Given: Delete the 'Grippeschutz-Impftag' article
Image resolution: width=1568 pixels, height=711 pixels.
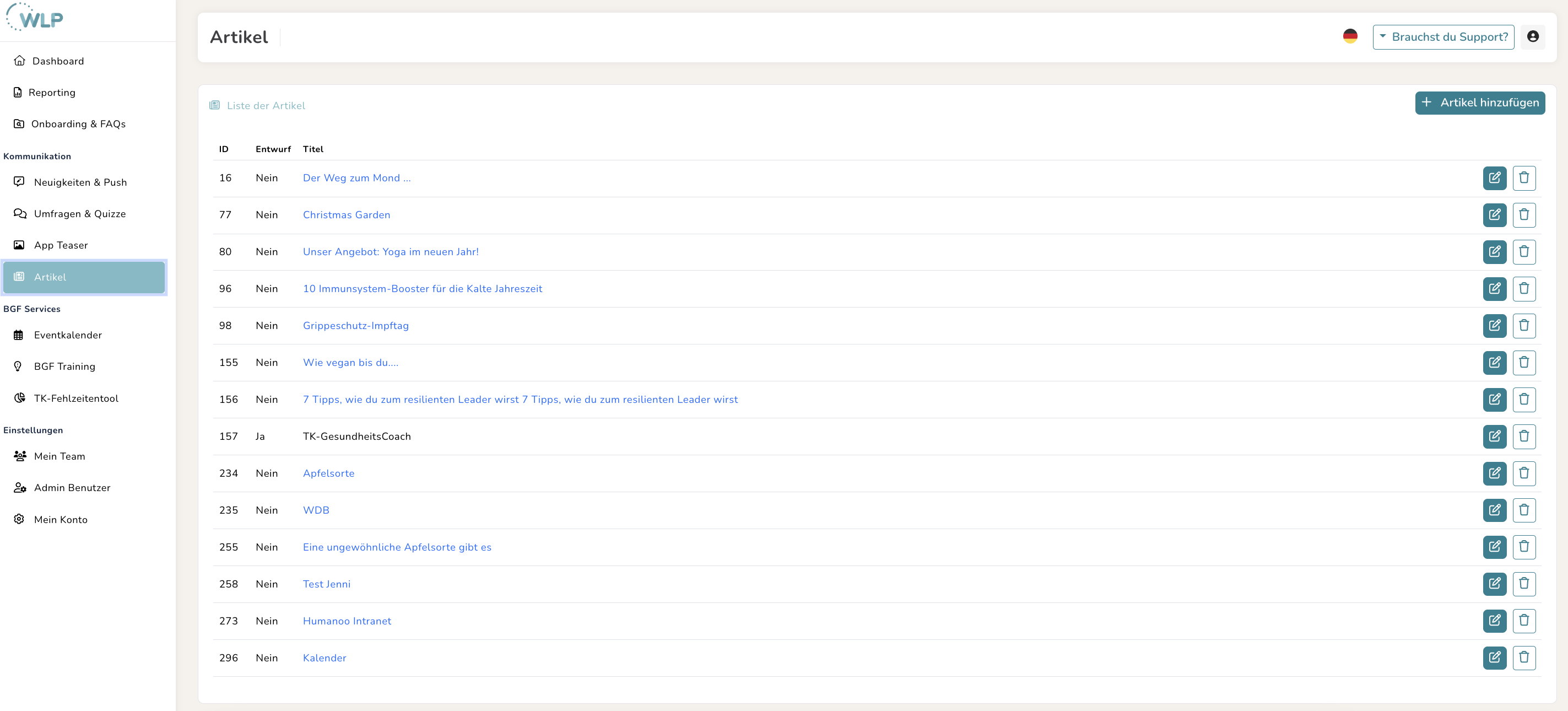Looking at the screenshot, I should tap(1523, 326).
